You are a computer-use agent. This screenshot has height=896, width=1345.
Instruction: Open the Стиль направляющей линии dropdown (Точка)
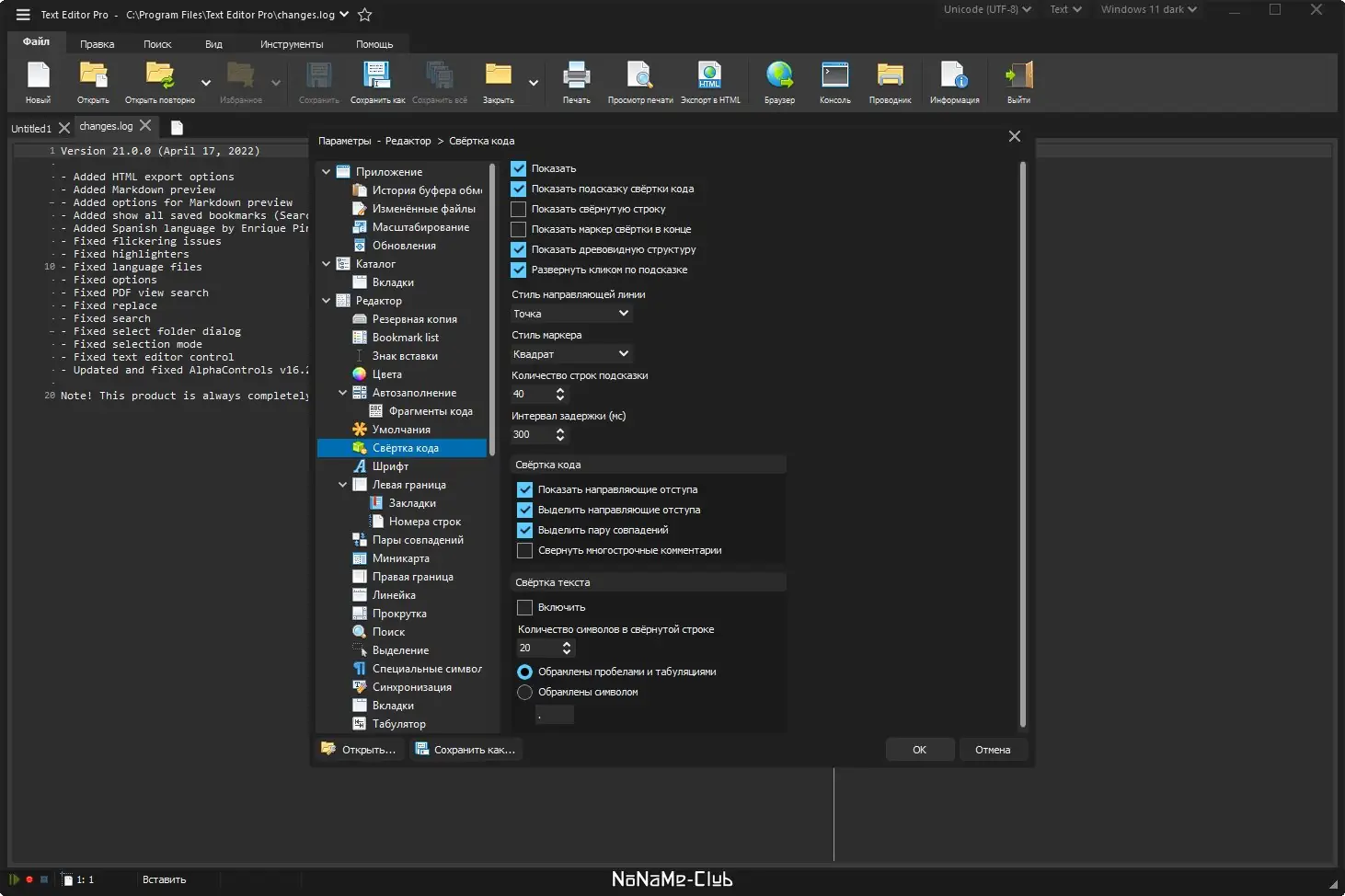571,314
